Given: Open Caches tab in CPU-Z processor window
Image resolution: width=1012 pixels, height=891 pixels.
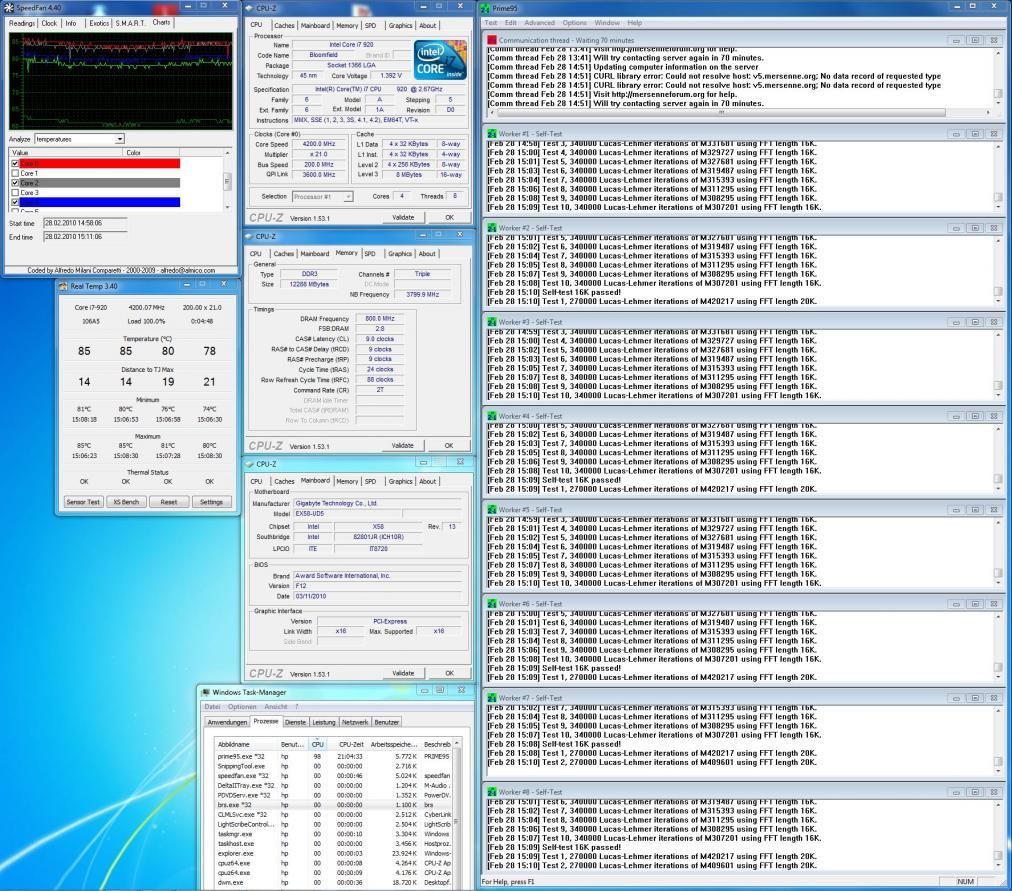Looking at the screenshot, I should pyautogui.click(x=284, y=26).
